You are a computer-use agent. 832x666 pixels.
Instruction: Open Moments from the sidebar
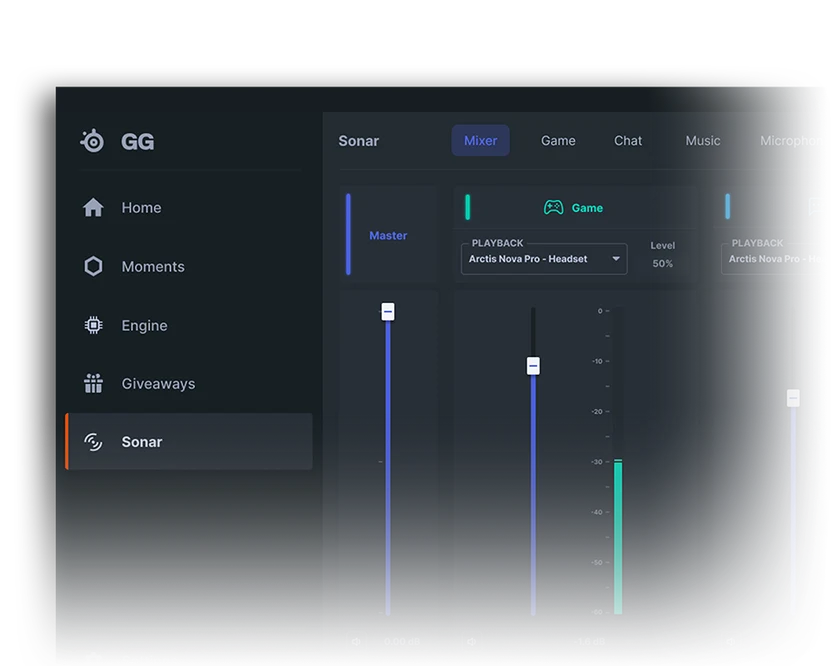[x=93, y=266]
